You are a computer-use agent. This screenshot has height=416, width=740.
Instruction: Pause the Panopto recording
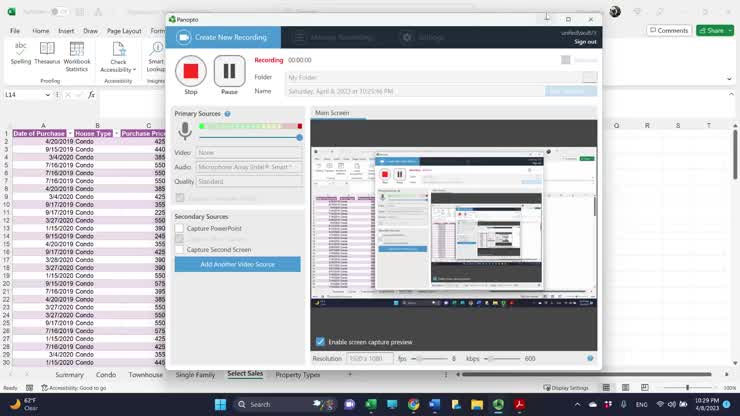pyautogui.click(x=229, y=71)
